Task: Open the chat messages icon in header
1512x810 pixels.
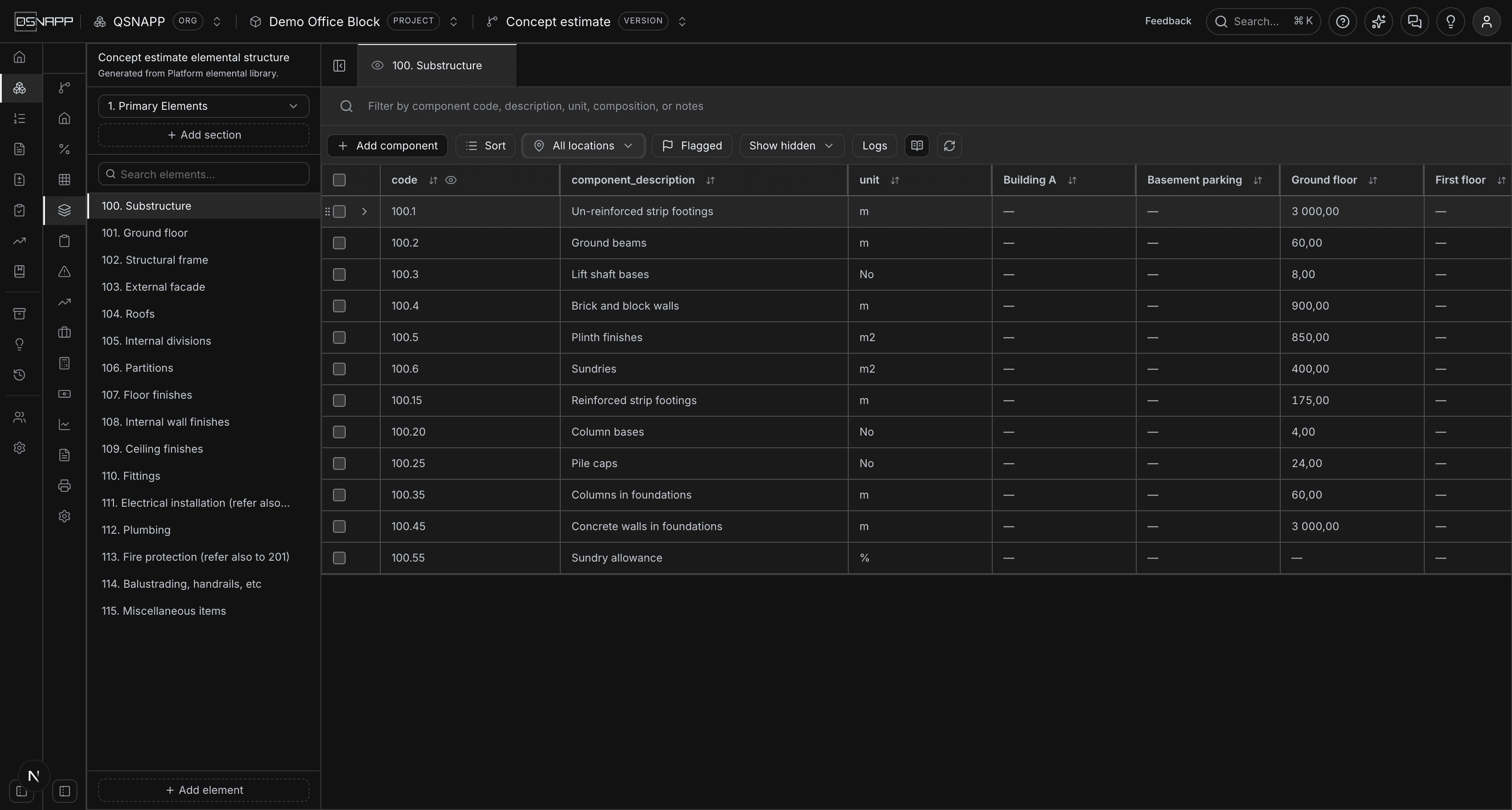Action: click(x=1414, y=22)
